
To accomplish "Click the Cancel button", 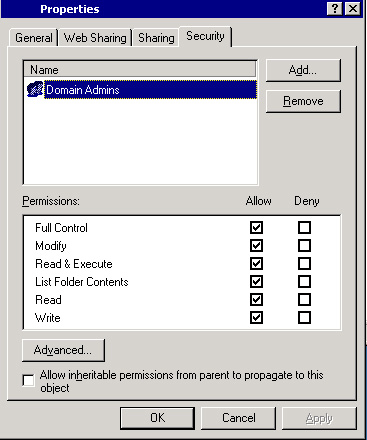I will pos(239,418).
